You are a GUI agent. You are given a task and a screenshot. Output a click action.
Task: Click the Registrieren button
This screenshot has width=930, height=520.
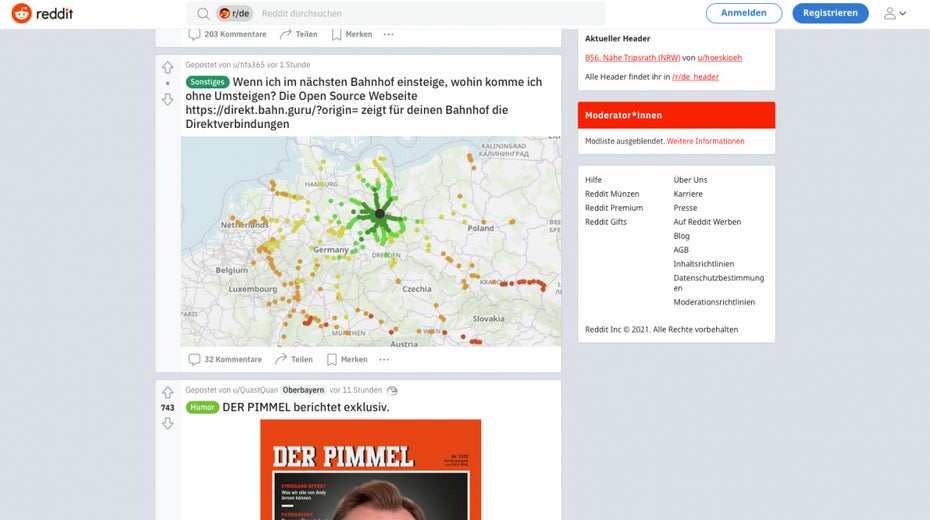point(830,13)
